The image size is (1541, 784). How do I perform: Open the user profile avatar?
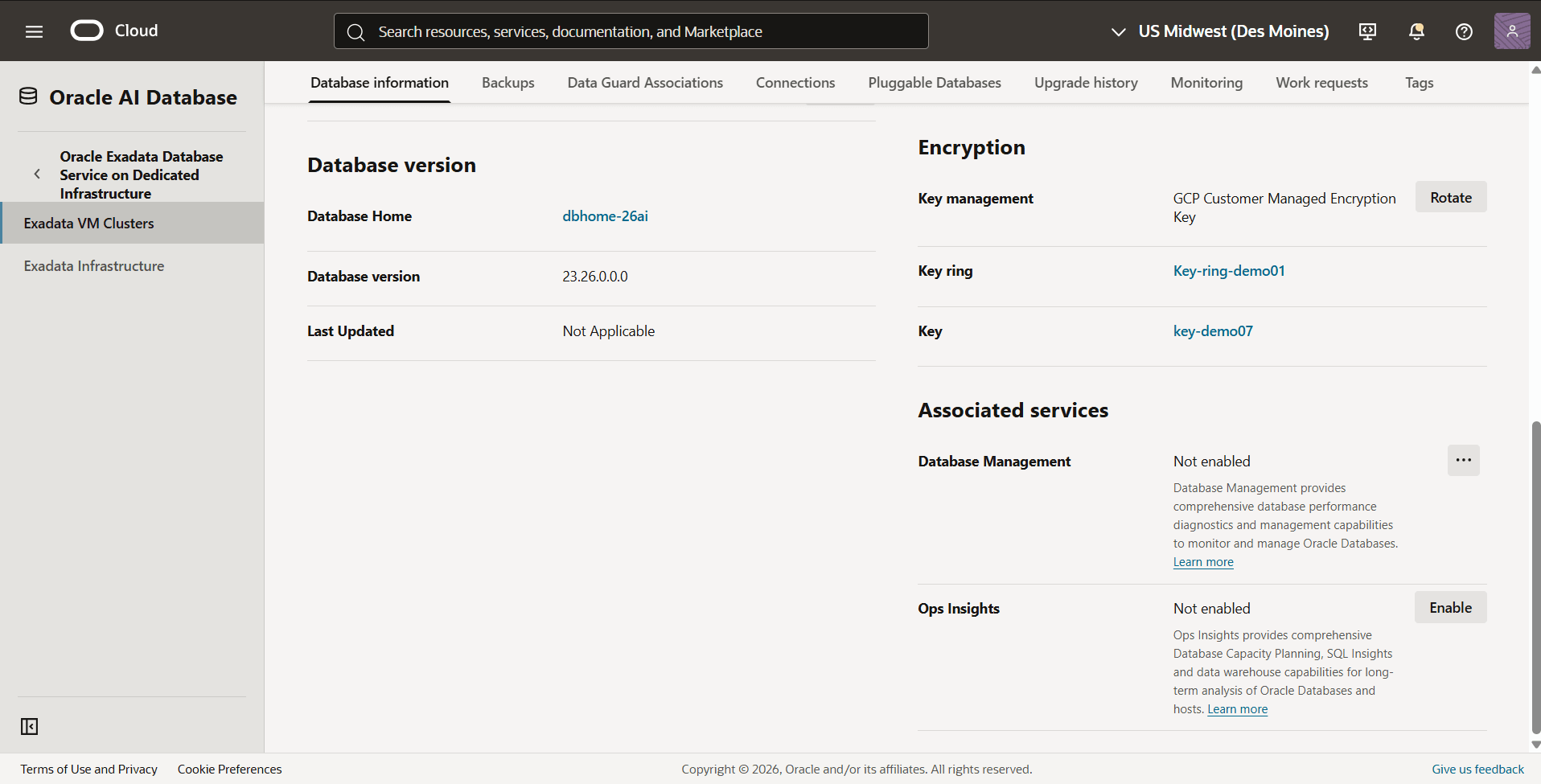pyautogui.click(x=1512, y=31)
